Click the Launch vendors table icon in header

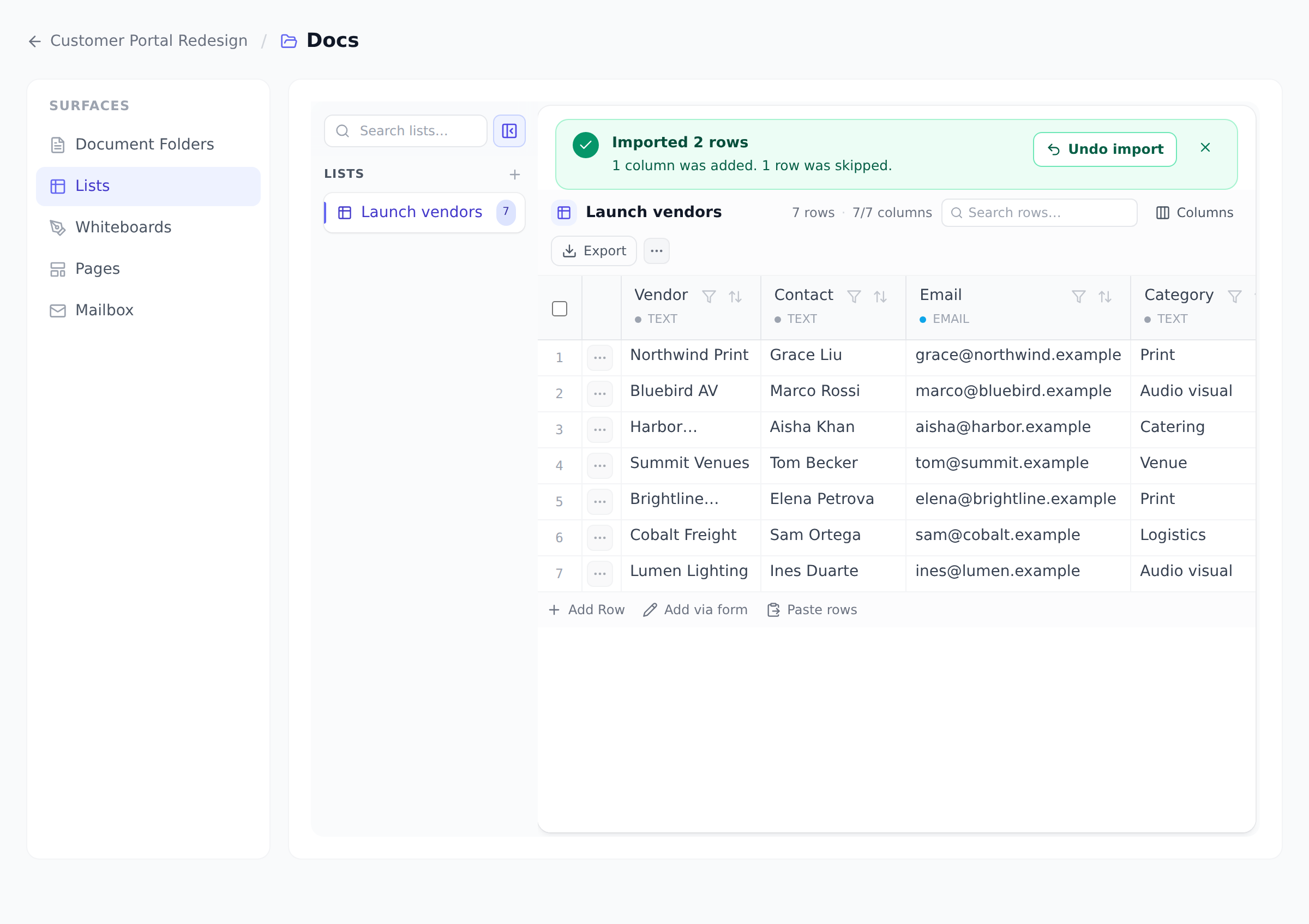[564, 213]
